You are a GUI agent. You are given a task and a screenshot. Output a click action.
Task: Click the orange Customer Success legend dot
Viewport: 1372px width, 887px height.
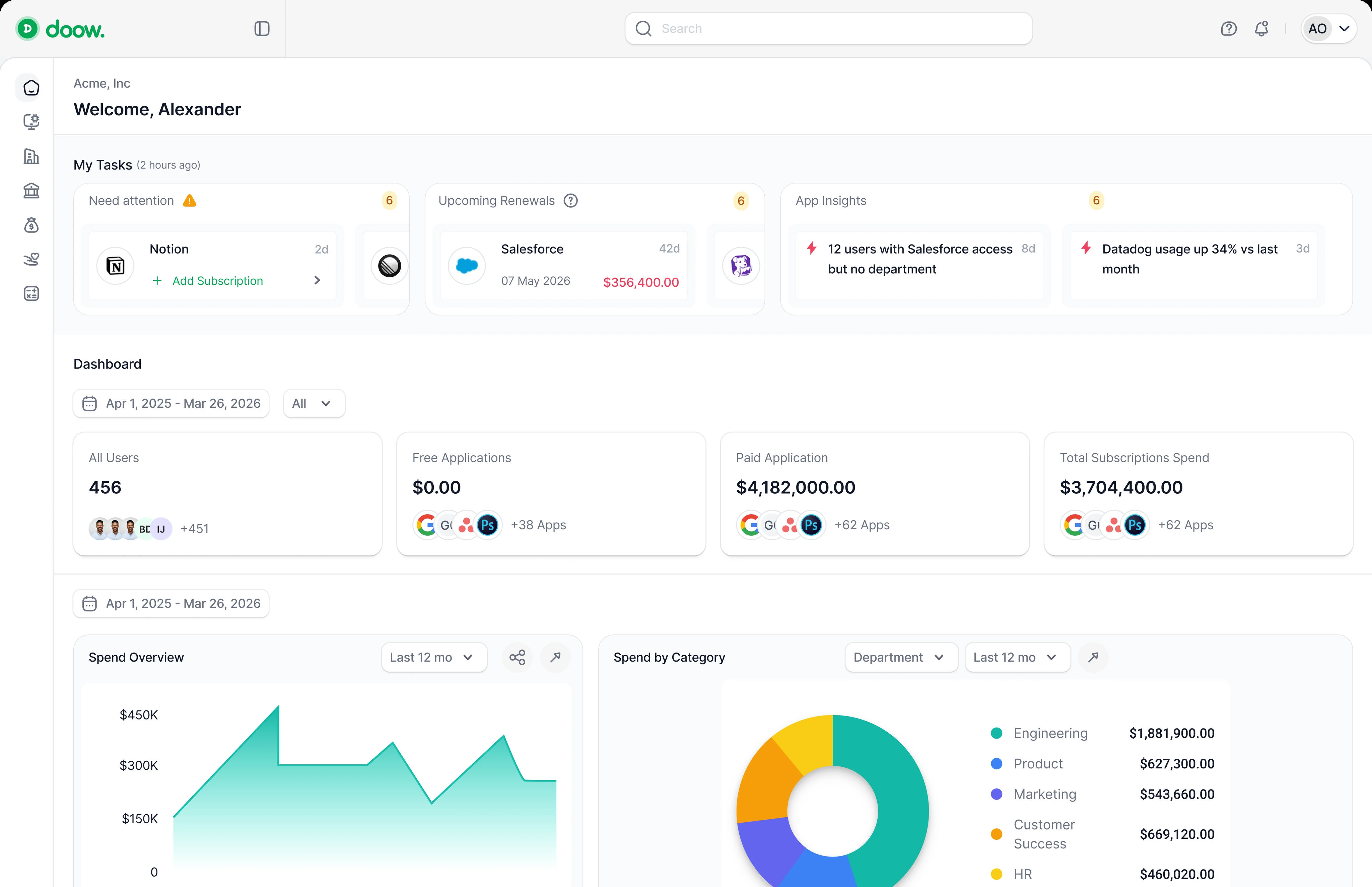[x=997, y=834]
